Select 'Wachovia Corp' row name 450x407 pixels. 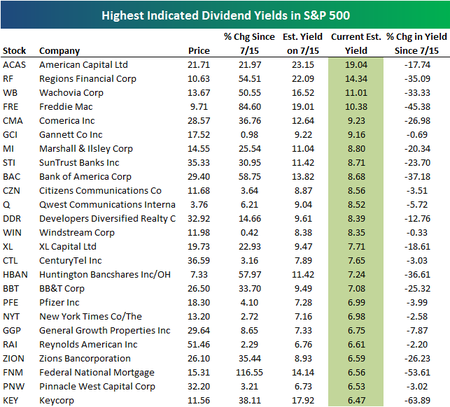coord(71,93)
